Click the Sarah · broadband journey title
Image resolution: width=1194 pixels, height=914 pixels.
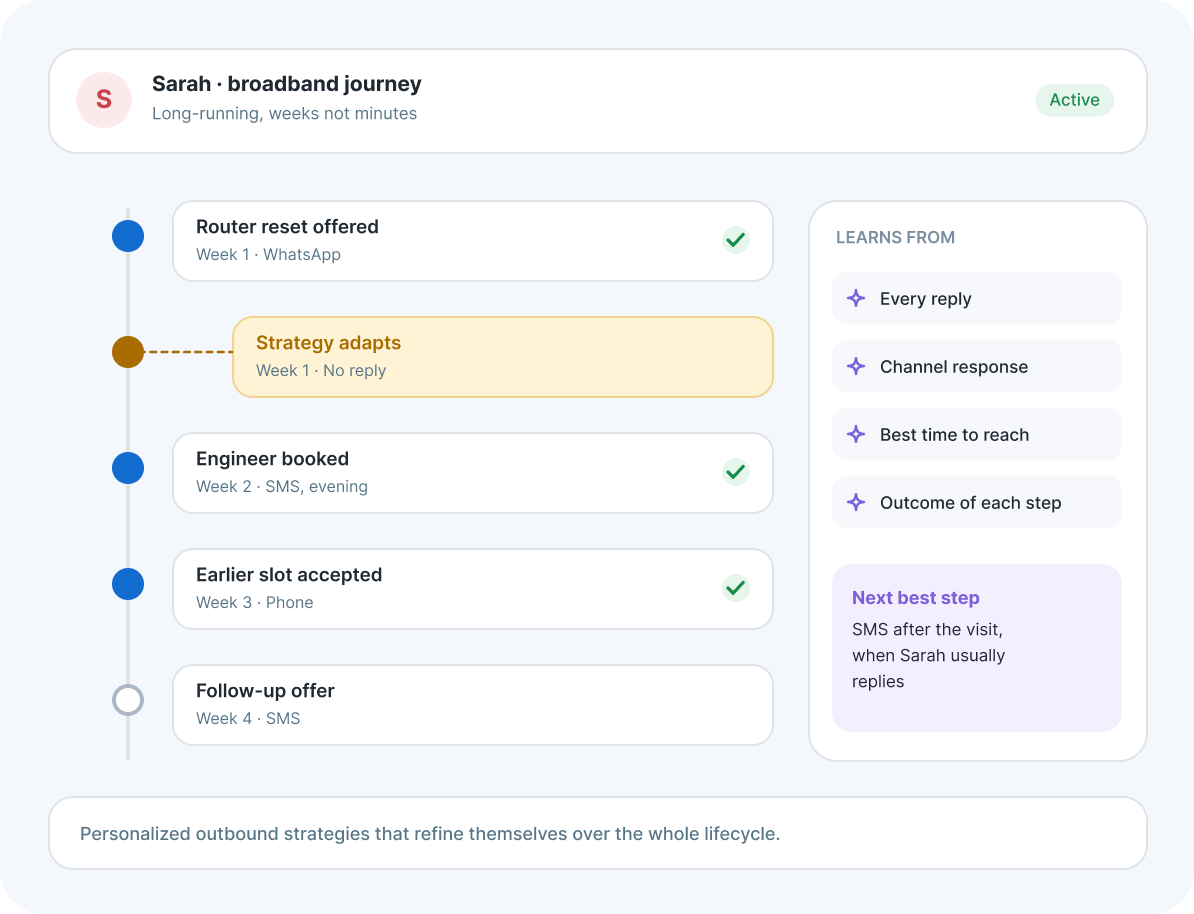[x=286, y=84]
